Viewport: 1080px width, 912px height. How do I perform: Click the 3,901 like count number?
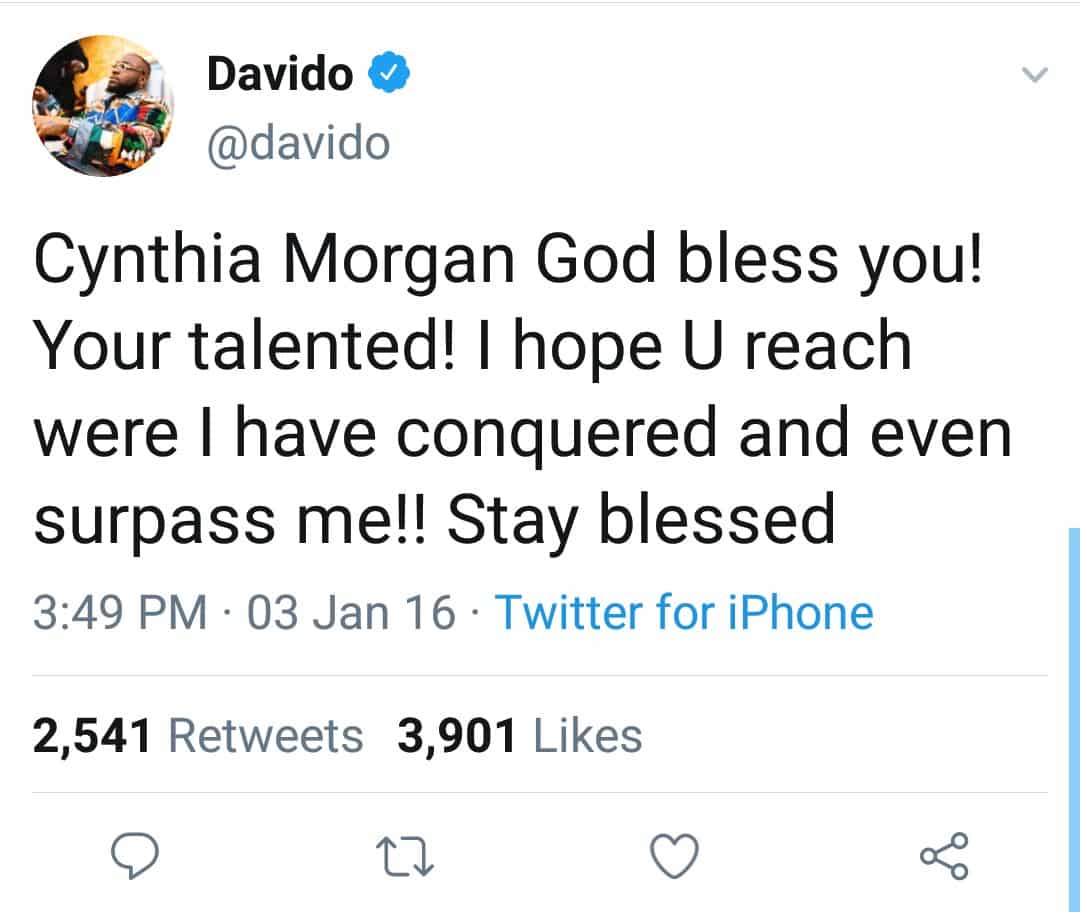point(457,736)
